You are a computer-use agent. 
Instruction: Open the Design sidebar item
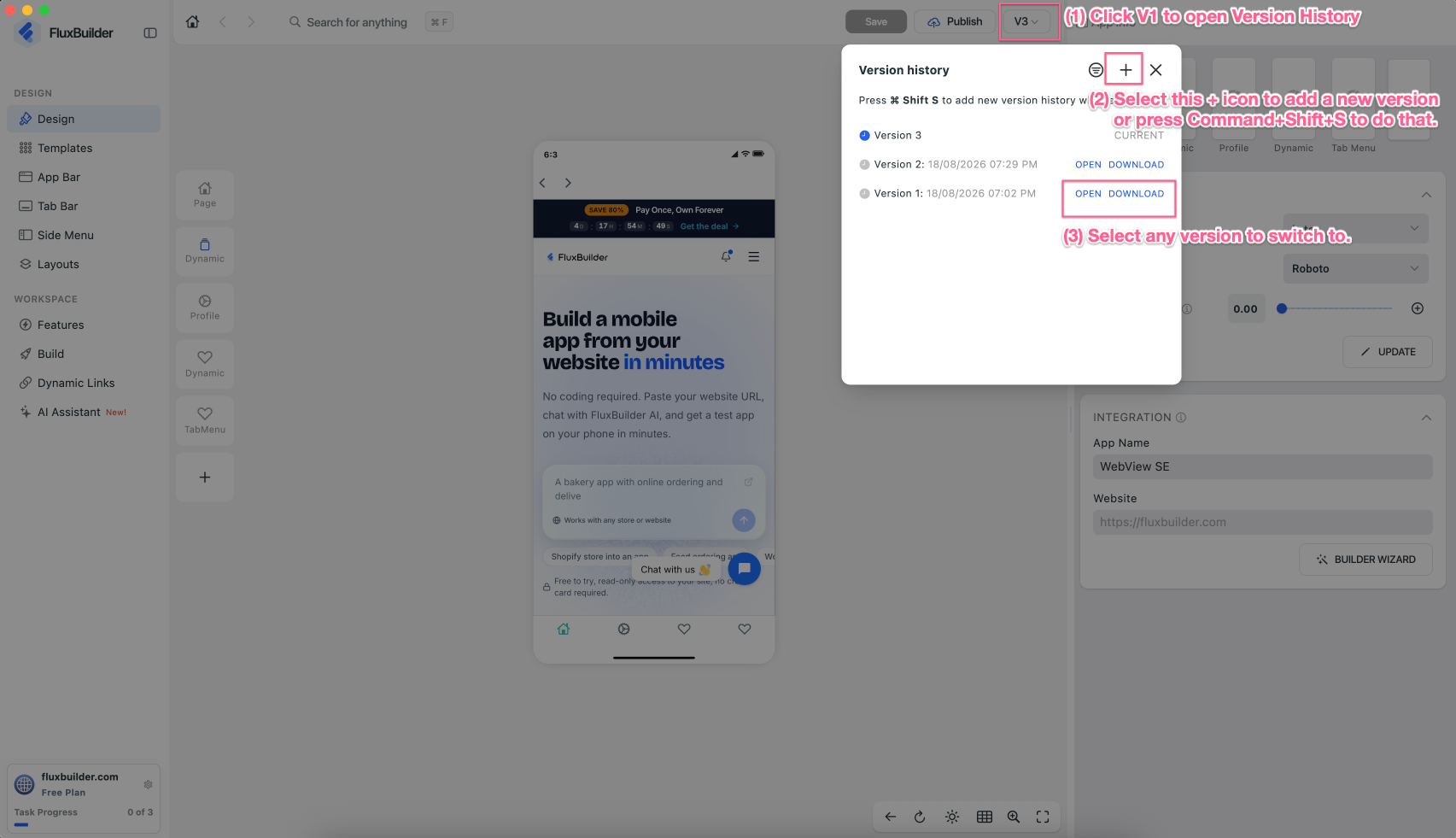(84, 119)
